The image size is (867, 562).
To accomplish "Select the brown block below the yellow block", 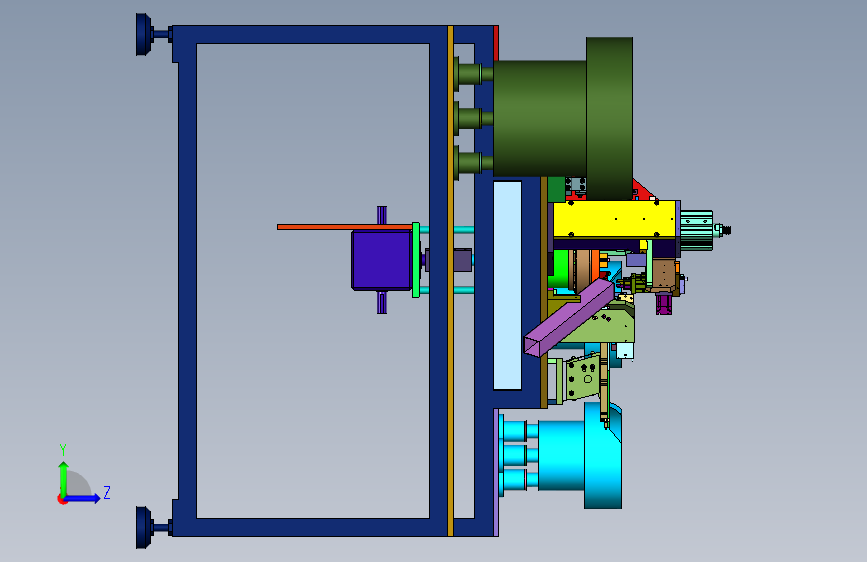I will (664, 275).
